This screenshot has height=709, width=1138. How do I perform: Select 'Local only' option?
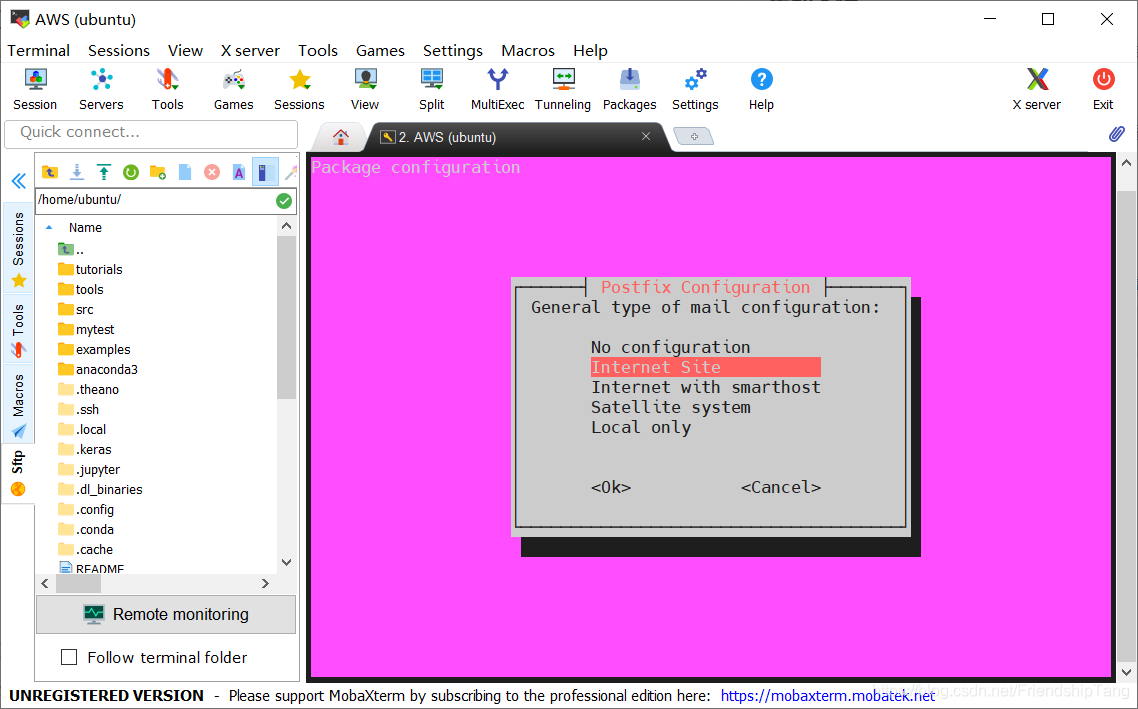click(x=641, y=427)
